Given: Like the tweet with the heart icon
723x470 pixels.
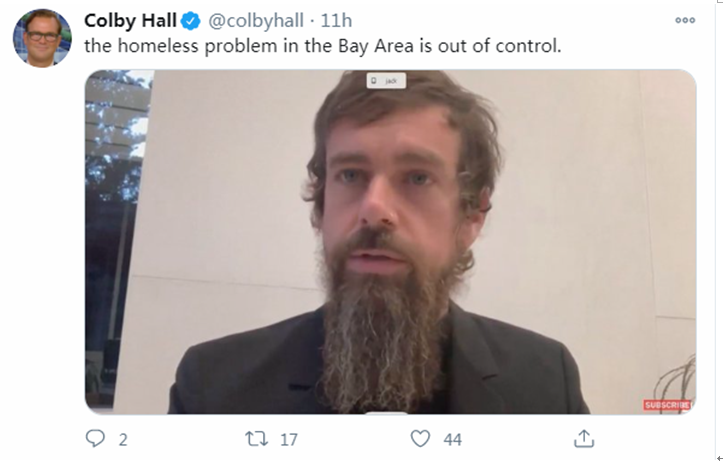Looking at the screenshot, I should coord(420,438).
